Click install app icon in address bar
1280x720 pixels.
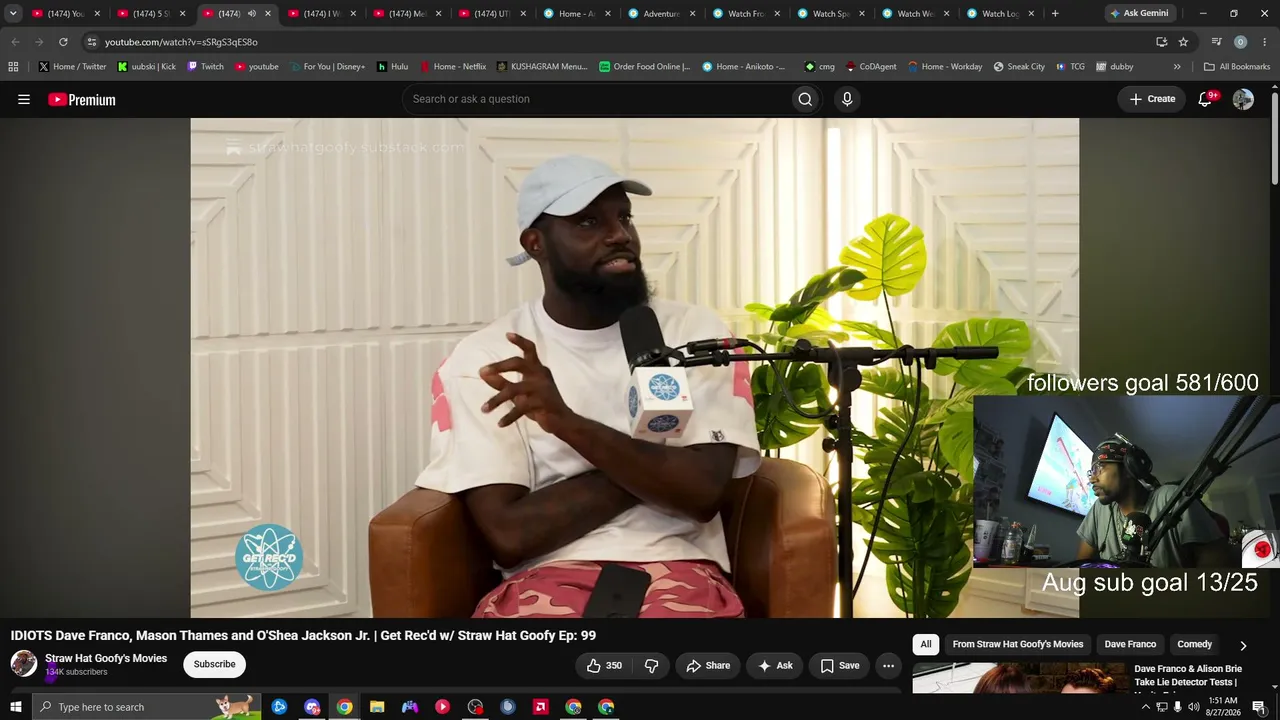pyautogui.click(x=1161, y=42)
